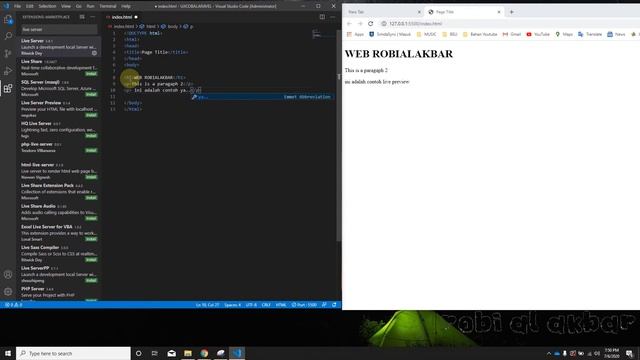
Task: Install the Live Server Preview extension
Action: [91, 115]
